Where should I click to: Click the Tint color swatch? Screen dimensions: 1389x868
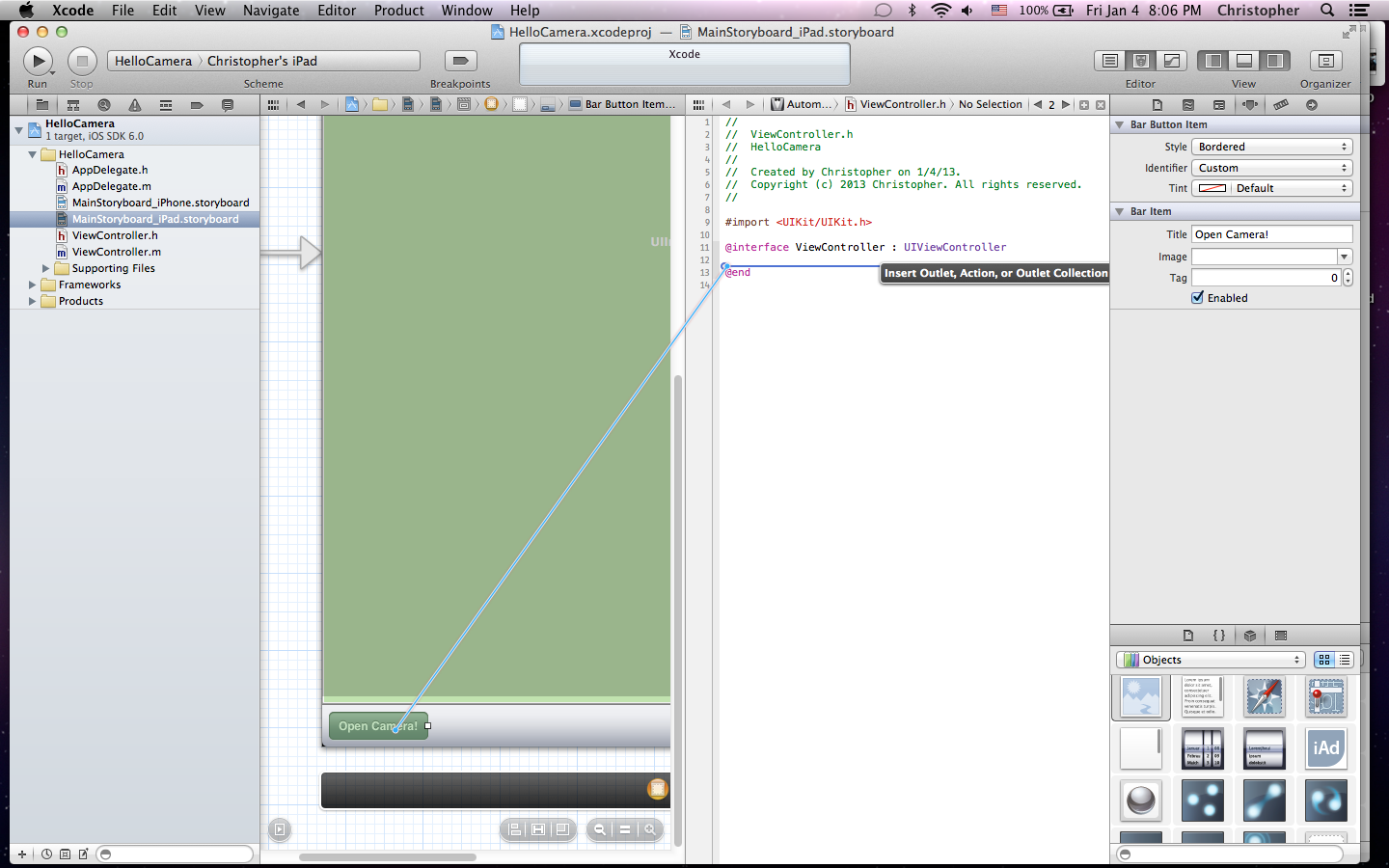[x=1212, y=188]
